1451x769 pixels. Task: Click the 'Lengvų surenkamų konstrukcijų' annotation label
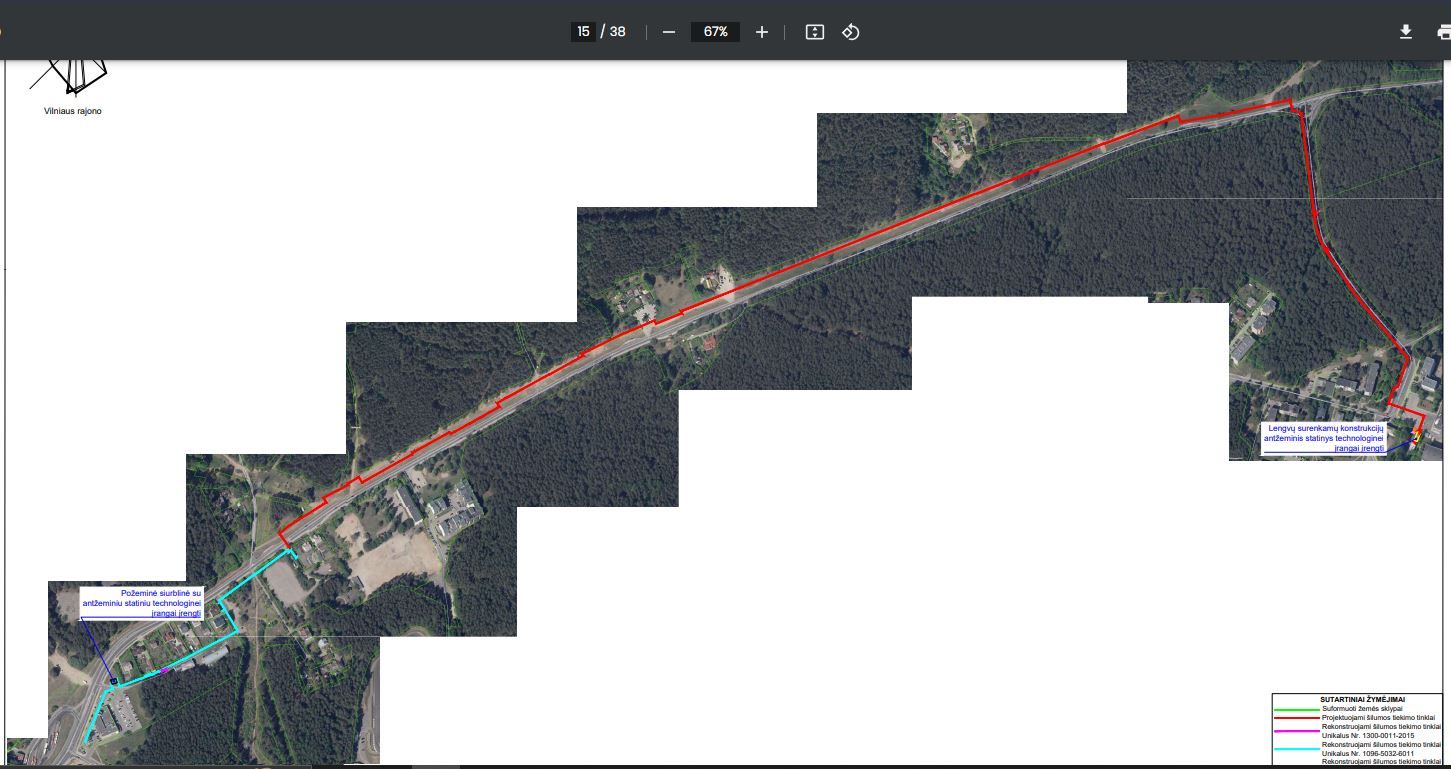click(x=1323, y=438)
